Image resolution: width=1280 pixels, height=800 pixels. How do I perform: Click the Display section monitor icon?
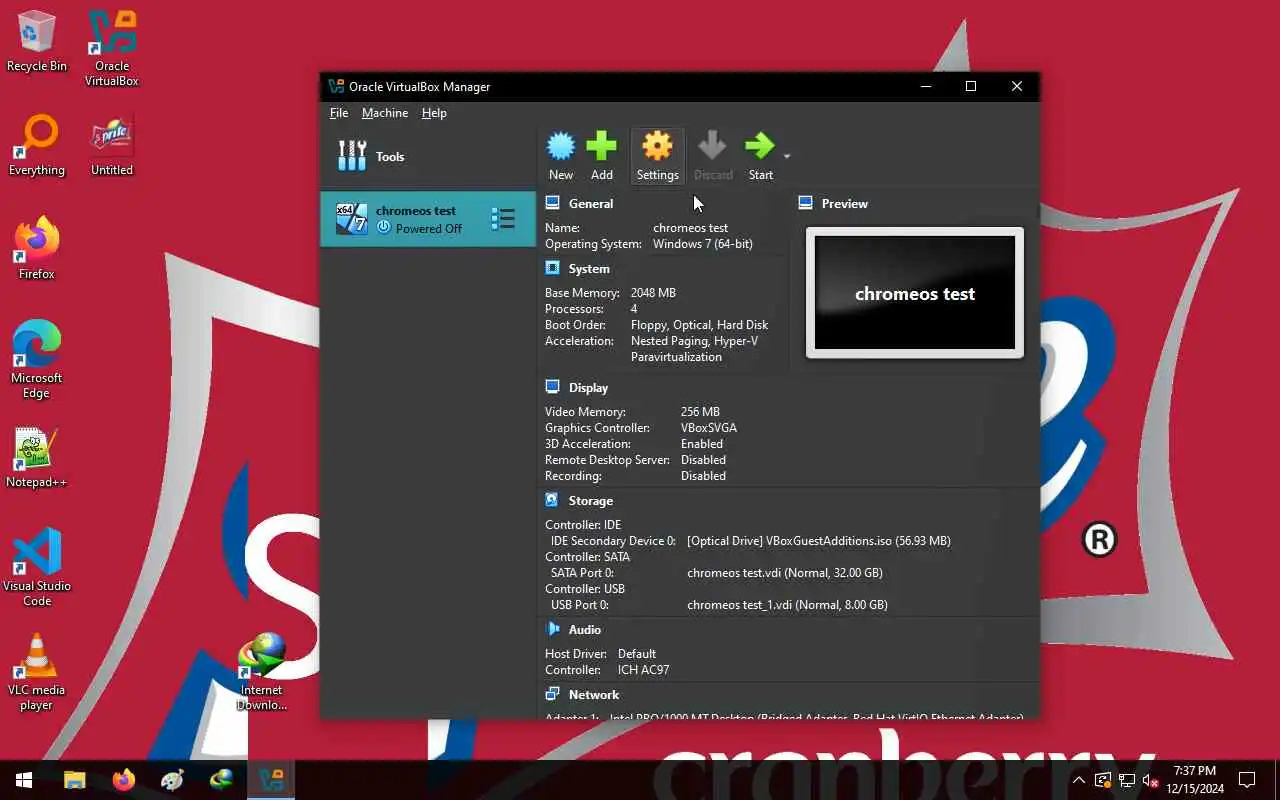coord(552,387)
